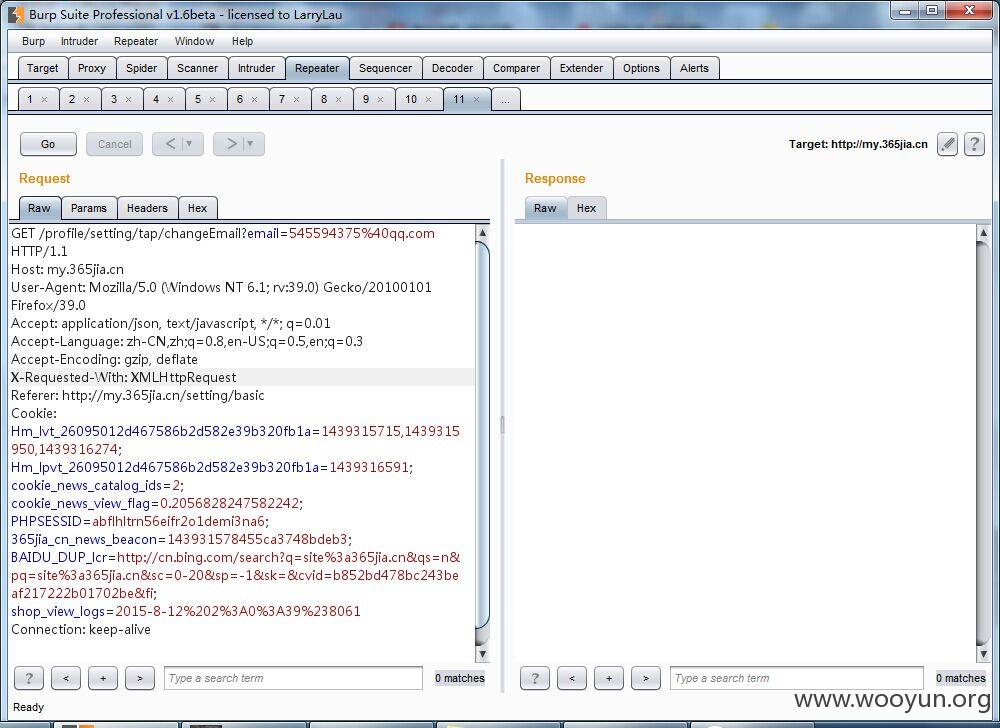Switch to the Proxy tab
This screenshot has height=728, width=1000.
click(x=92, y=68)
